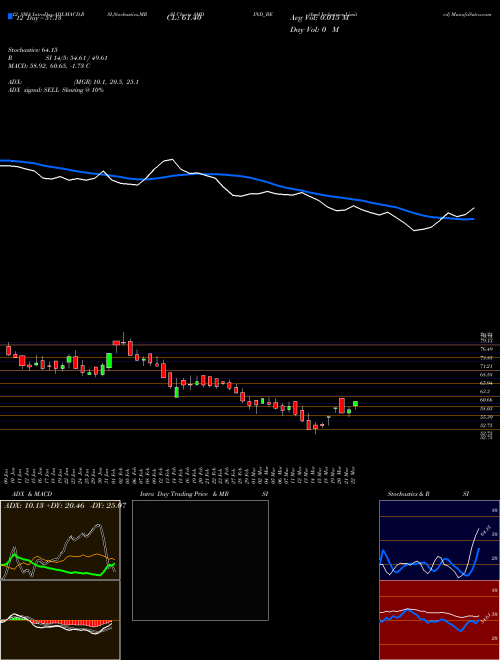Screen dimensions: 500x660
Task: Click the blue 12 Day SMA legend square
Action: point(10,16)
